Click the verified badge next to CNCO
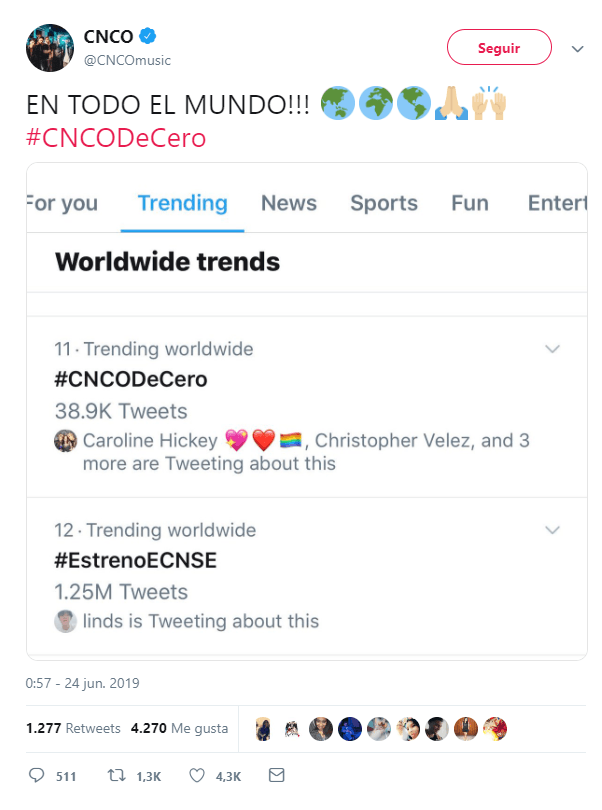 pos(149,34)
